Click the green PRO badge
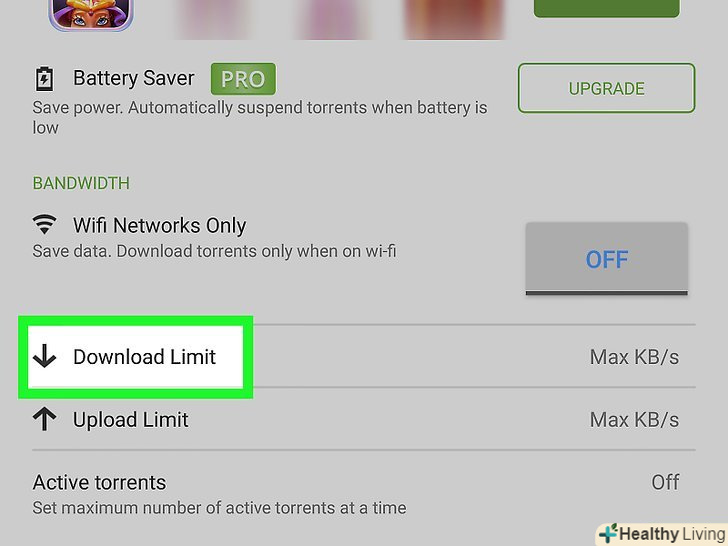Screen dimensions: 728x546 pos(243,79)
